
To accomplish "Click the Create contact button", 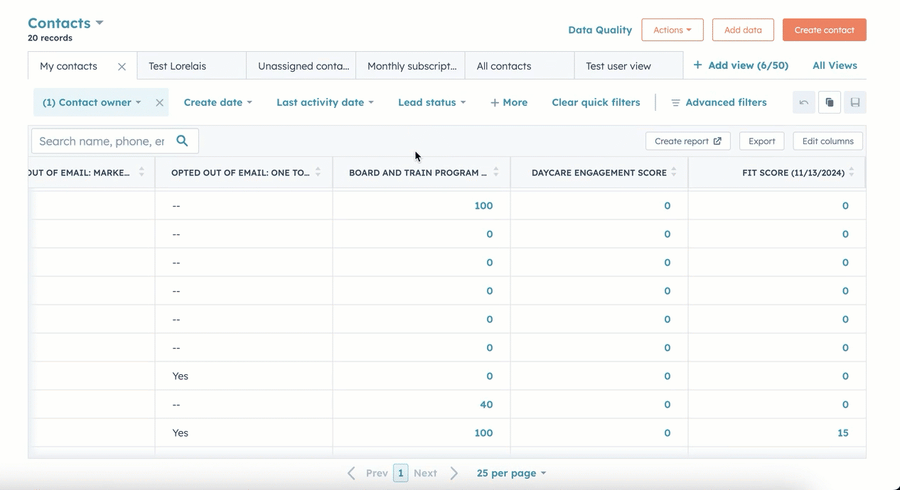I will coord(824,30).
